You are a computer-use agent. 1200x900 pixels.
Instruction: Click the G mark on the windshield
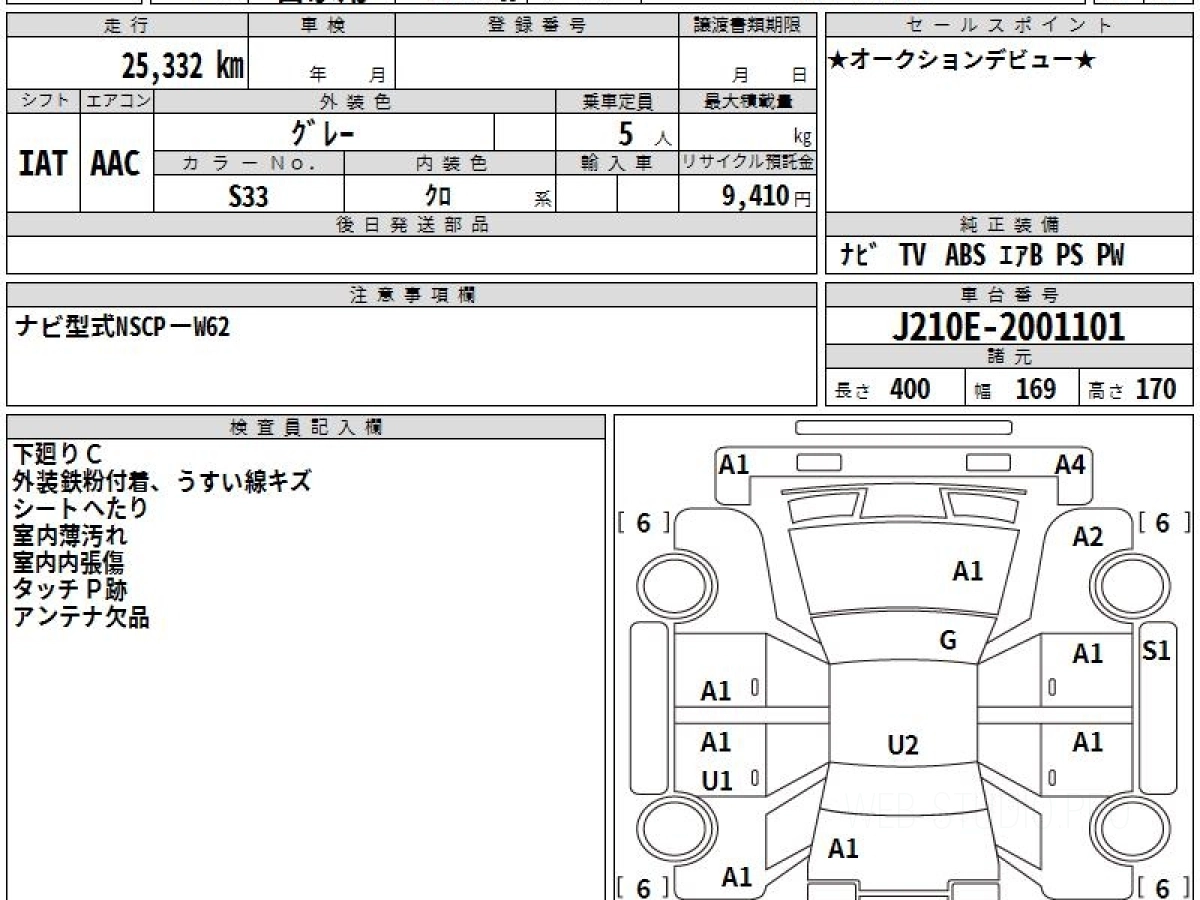[x=948, y=641]
